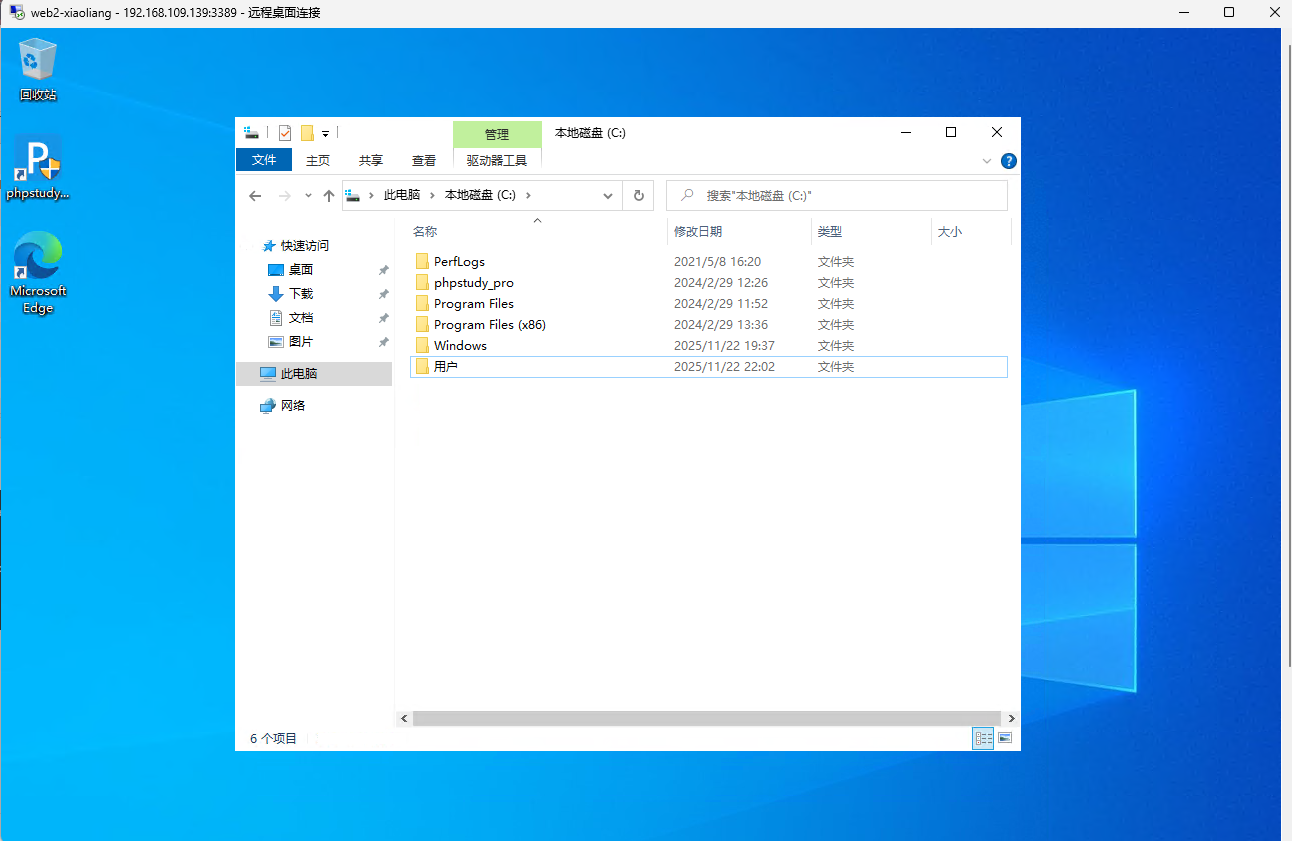Click the drive icon in Explorer title bar
Screen dimensions: 1292x841
pyautogui.click(x=251, y=133)
